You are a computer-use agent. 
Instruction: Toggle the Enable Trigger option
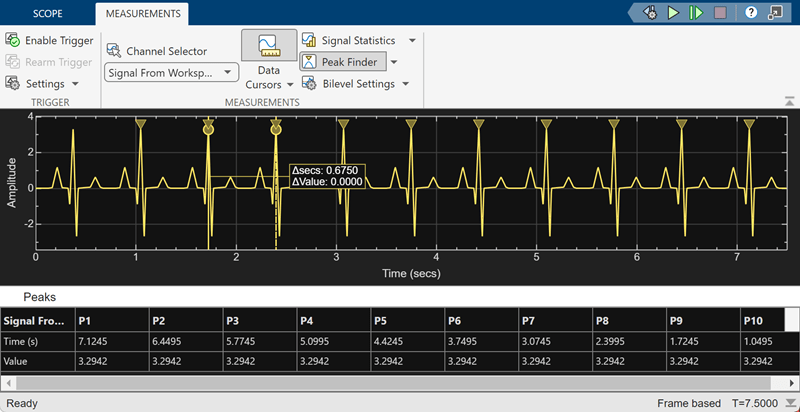[x=49, y=40]
